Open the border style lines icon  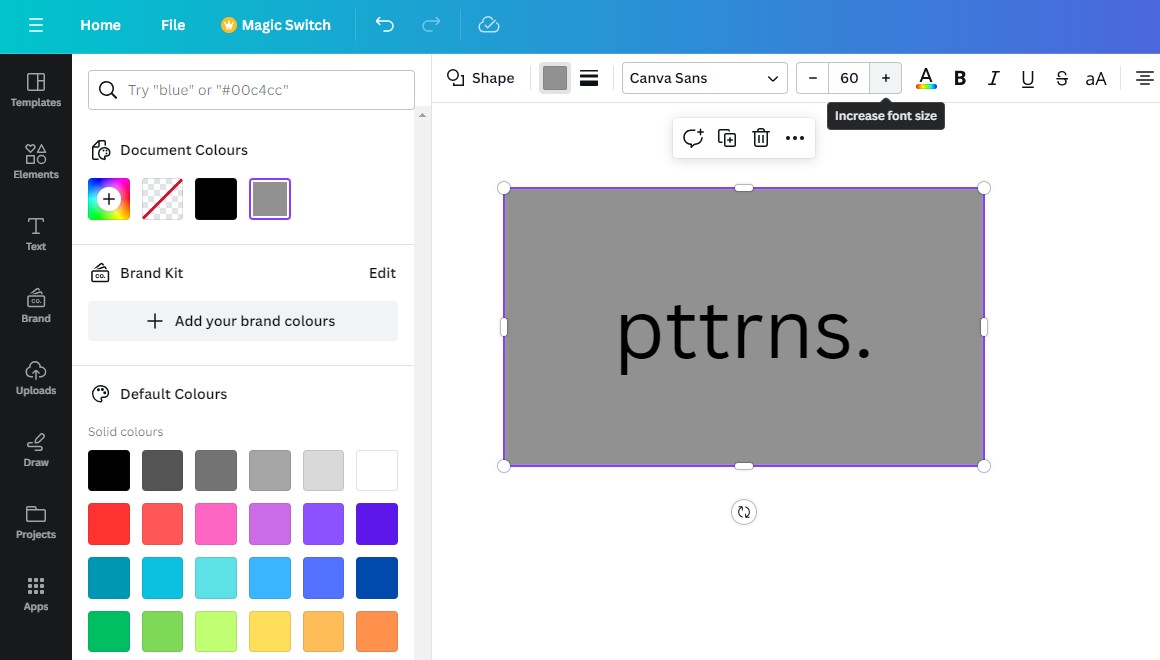(x=589, y=78)
